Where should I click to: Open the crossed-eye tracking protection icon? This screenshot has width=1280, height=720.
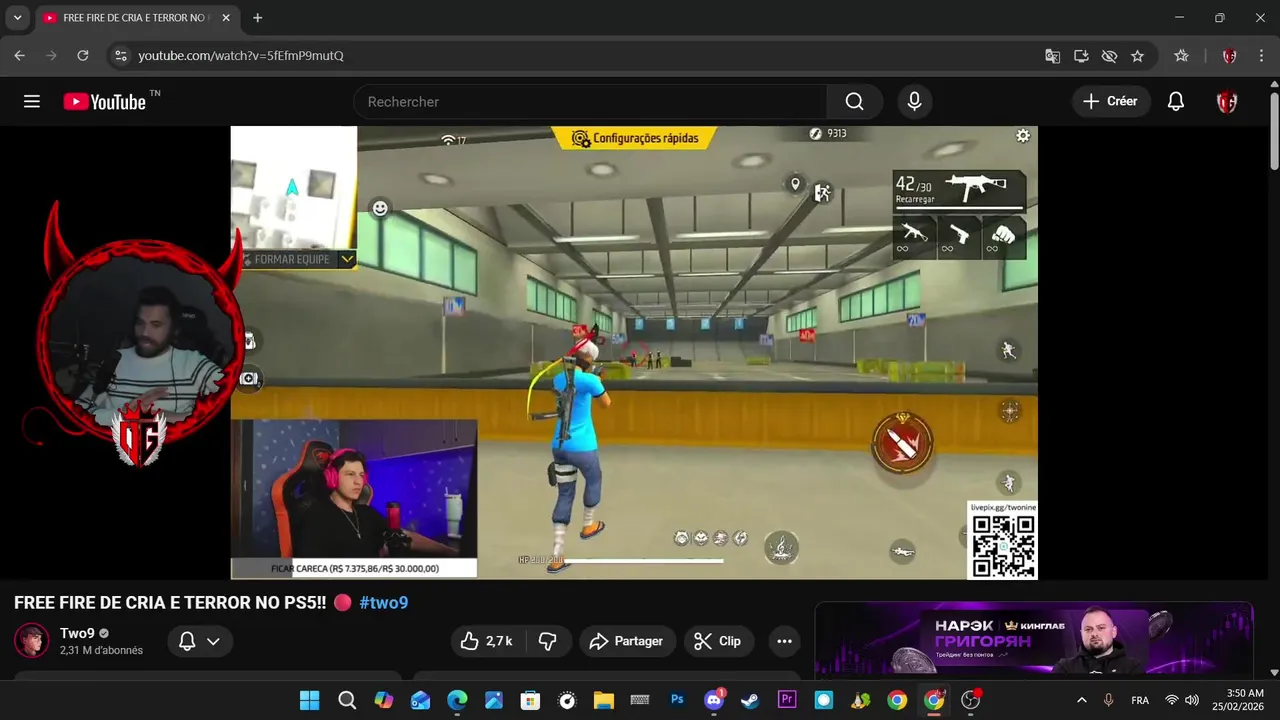click(x=1109, y=56)
